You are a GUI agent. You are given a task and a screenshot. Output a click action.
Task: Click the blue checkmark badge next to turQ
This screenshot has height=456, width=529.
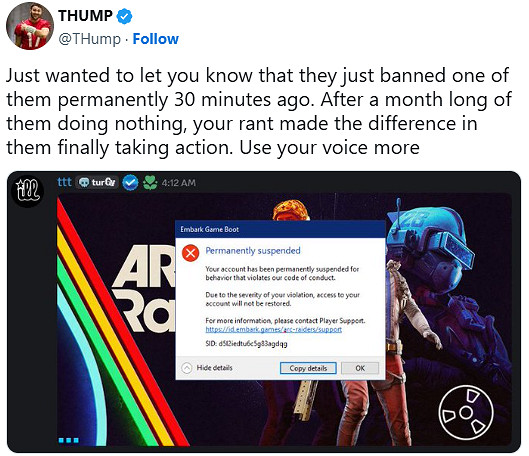click(130, 182)
